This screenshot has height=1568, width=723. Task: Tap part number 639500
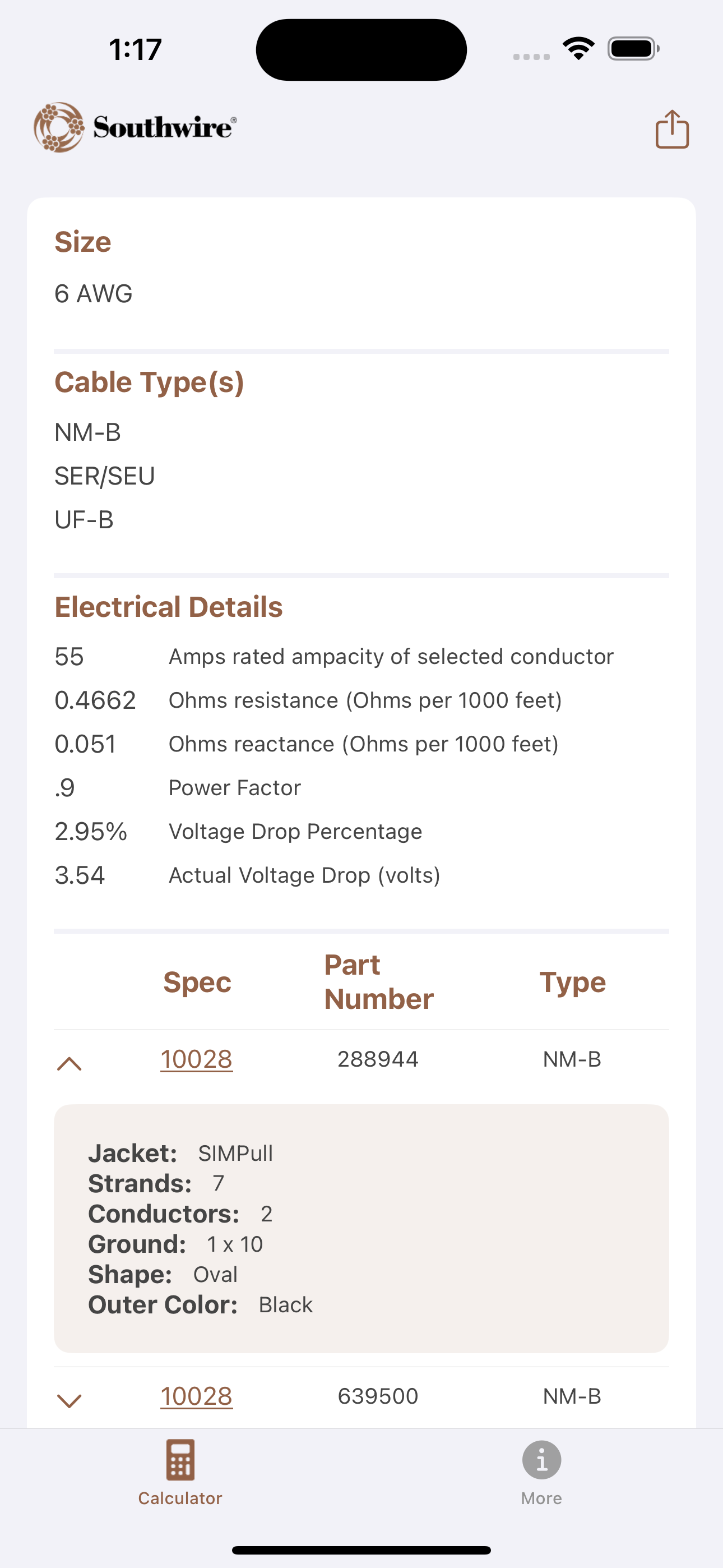pyautogui.click(x=378, y=1396)
